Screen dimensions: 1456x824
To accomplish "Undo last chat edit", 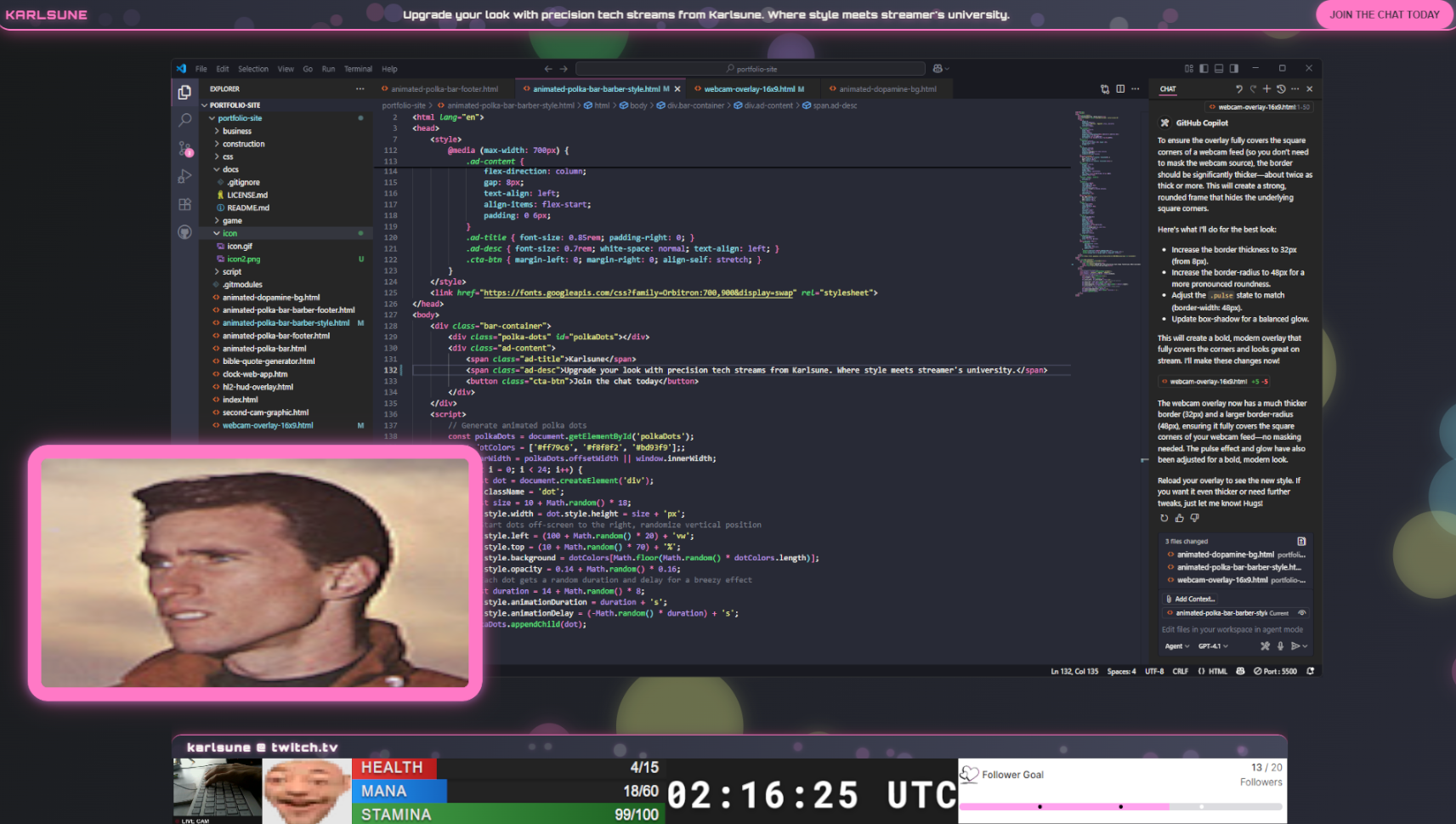I will pos(1238,88).
